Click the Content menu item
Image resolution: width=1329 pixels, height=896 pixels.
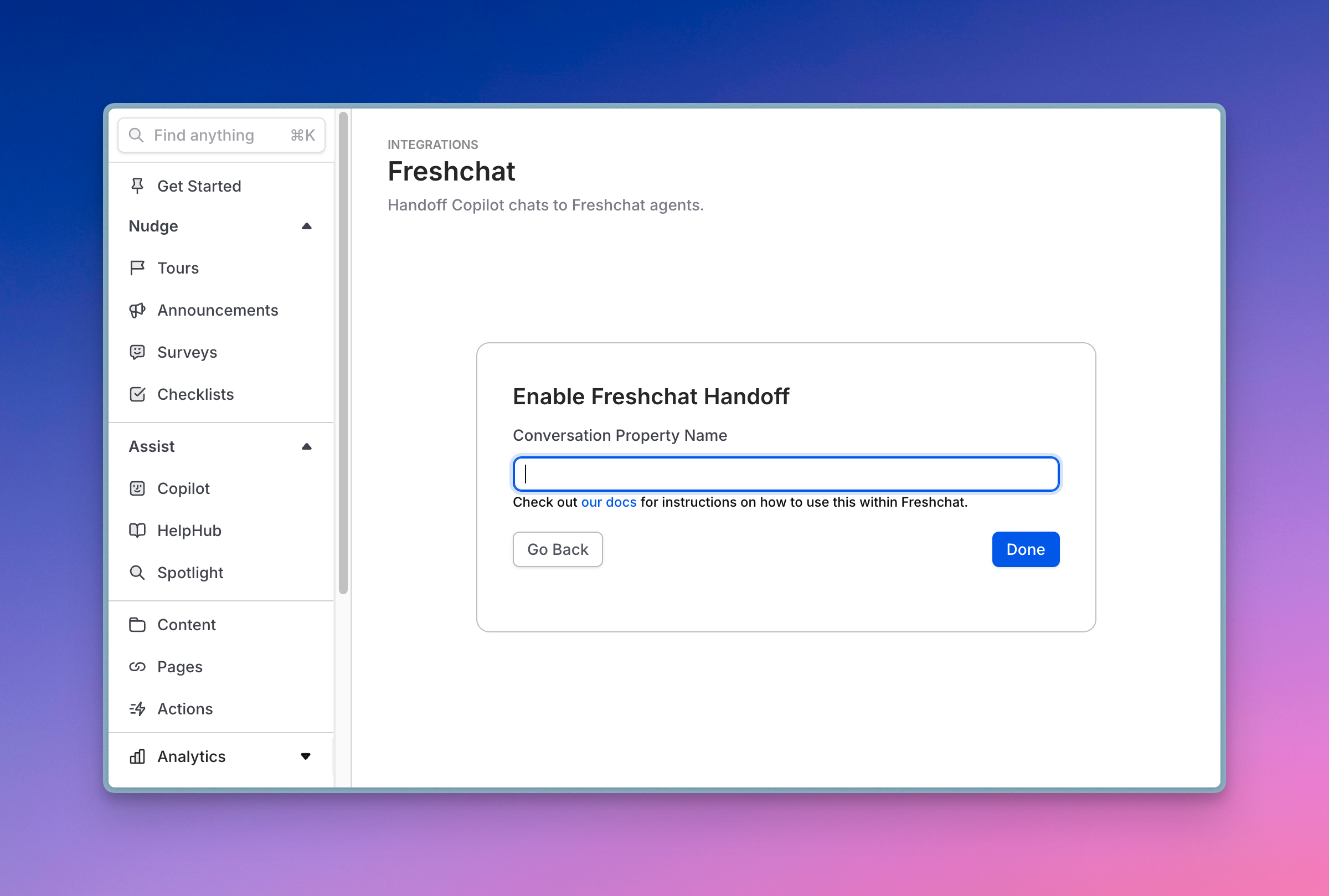[x=186, y=624]
